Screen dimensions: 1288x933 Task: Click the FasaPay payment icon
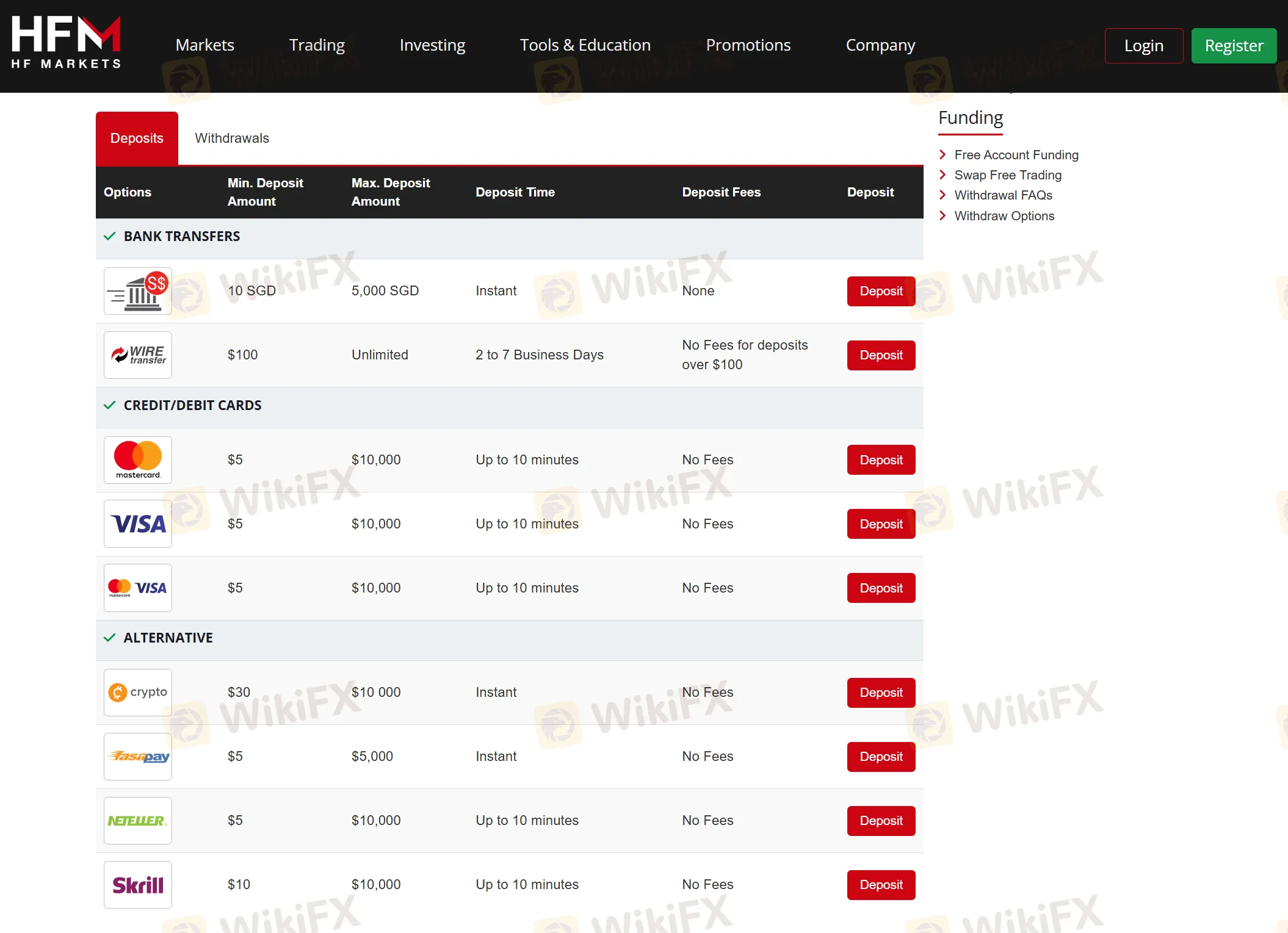(x=138, y=757)
